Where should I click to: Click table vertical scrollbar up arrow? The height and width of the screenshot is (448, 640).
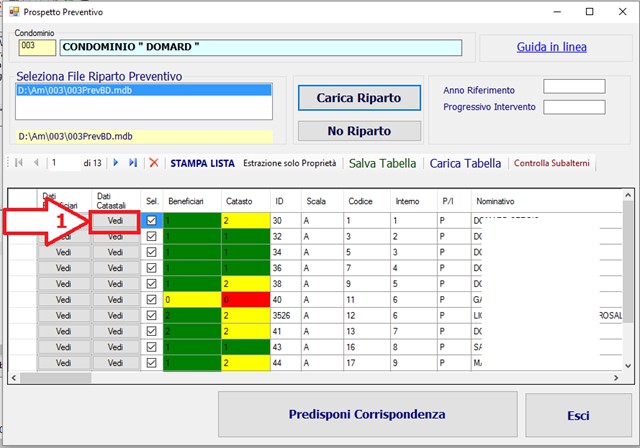(x=628, y=195)
